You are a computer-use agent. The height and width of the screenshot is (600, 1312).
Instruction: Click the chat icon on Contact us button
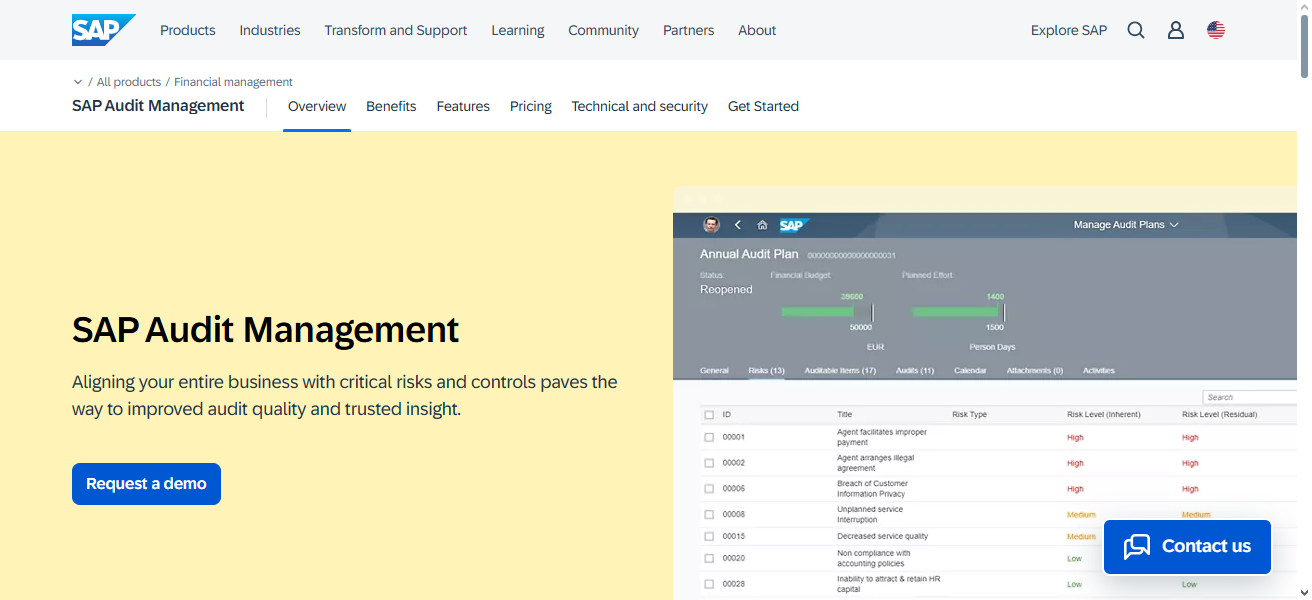[1137, 546]
